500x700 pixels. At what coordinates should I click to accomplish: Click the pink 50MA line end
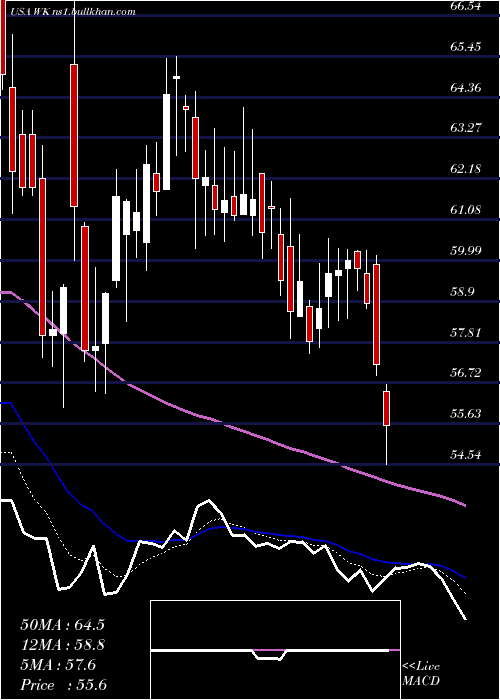(464, 505)
